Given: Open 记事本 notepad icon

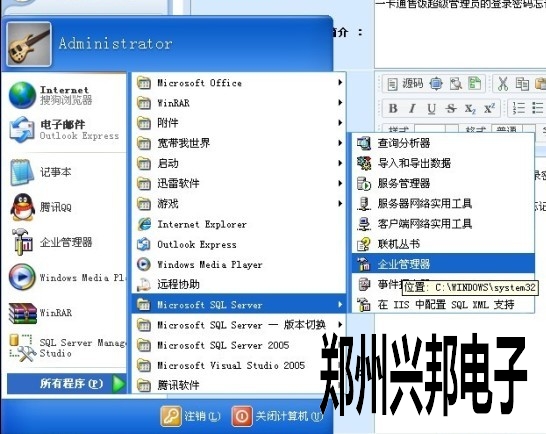Looking at the screenshot, I should click(22, 172).
